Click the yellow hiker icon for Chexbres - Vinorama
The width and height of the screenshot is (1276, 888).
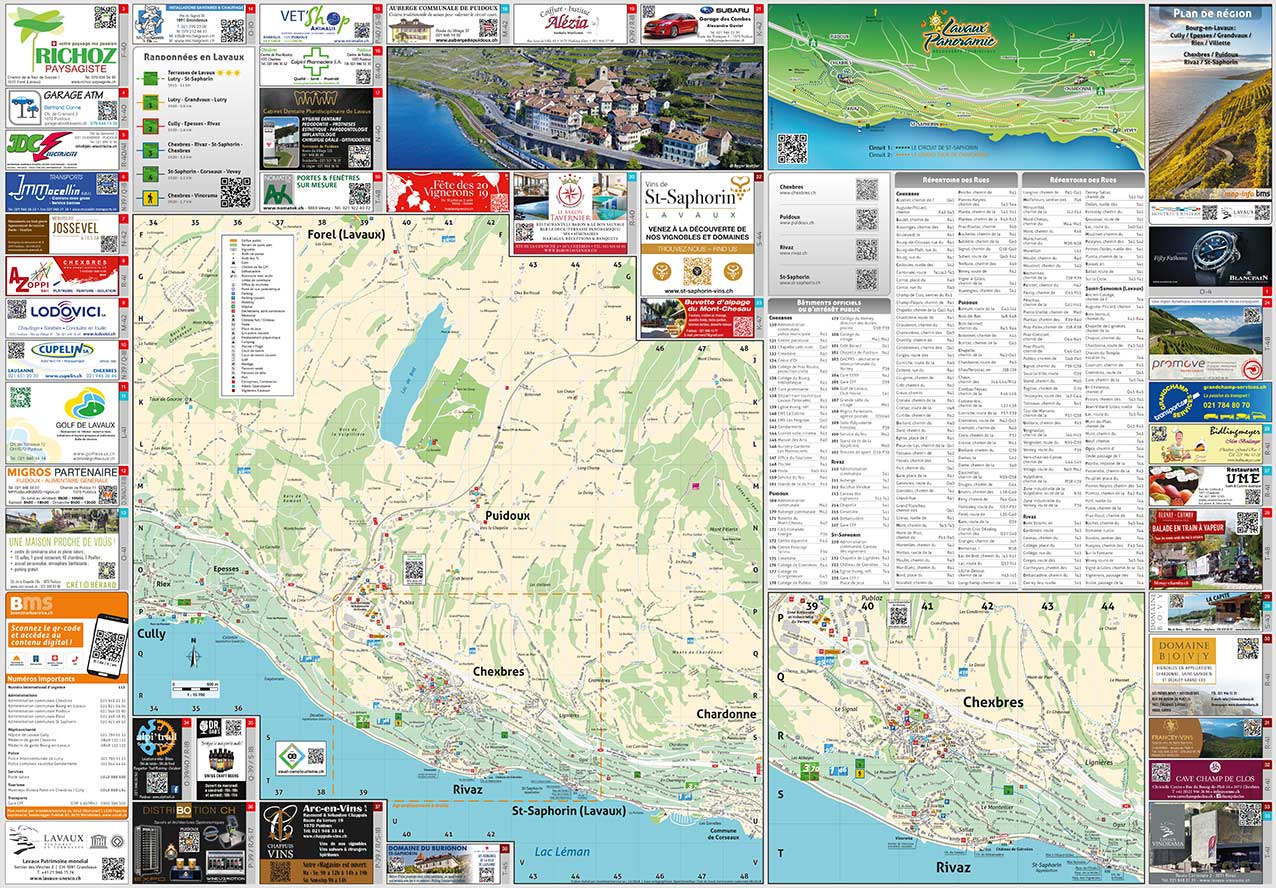(x=148, y=198)
